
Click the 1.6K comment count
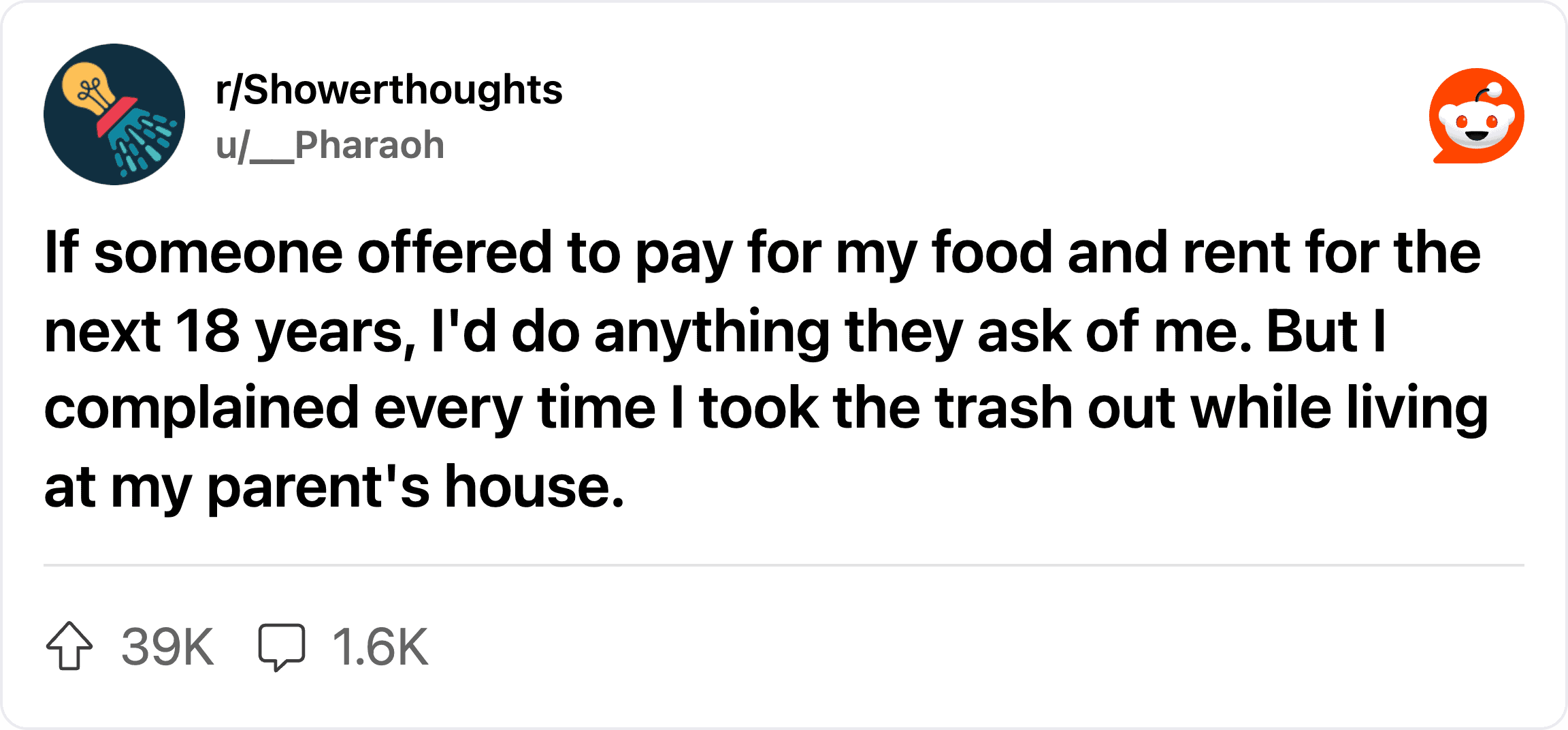pyautogui.click(x=380, y=646)
